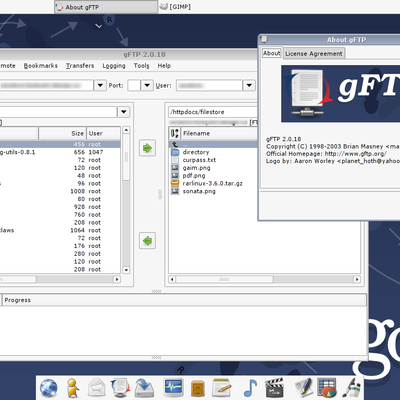Sort remote files by Filename column
This screenshot has width=400, height=400.
[219, 133]
